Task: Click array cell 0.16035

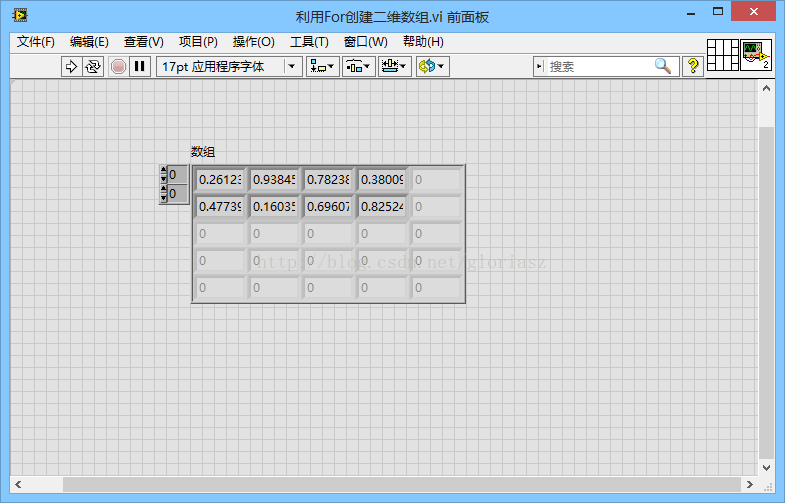Action: pos(274,207)
